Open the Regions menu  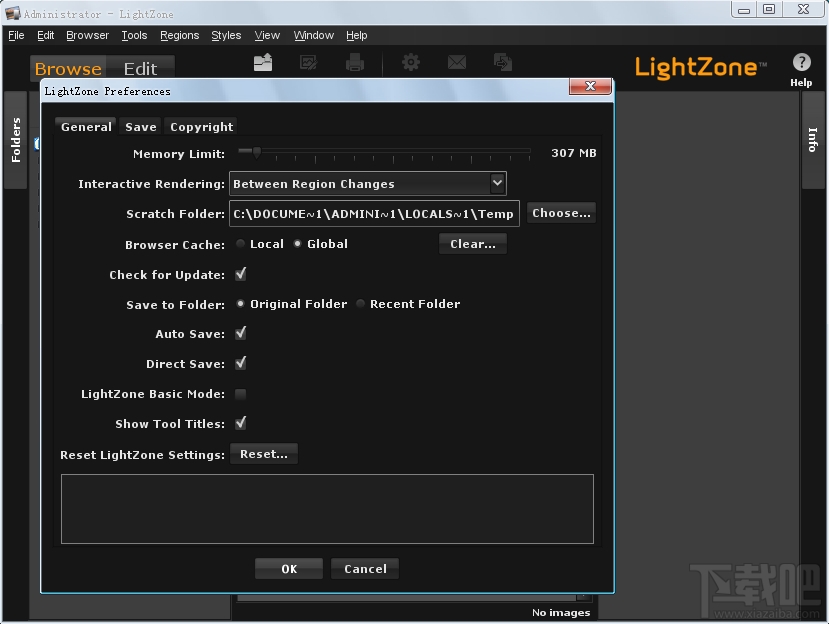coord(179,34)
